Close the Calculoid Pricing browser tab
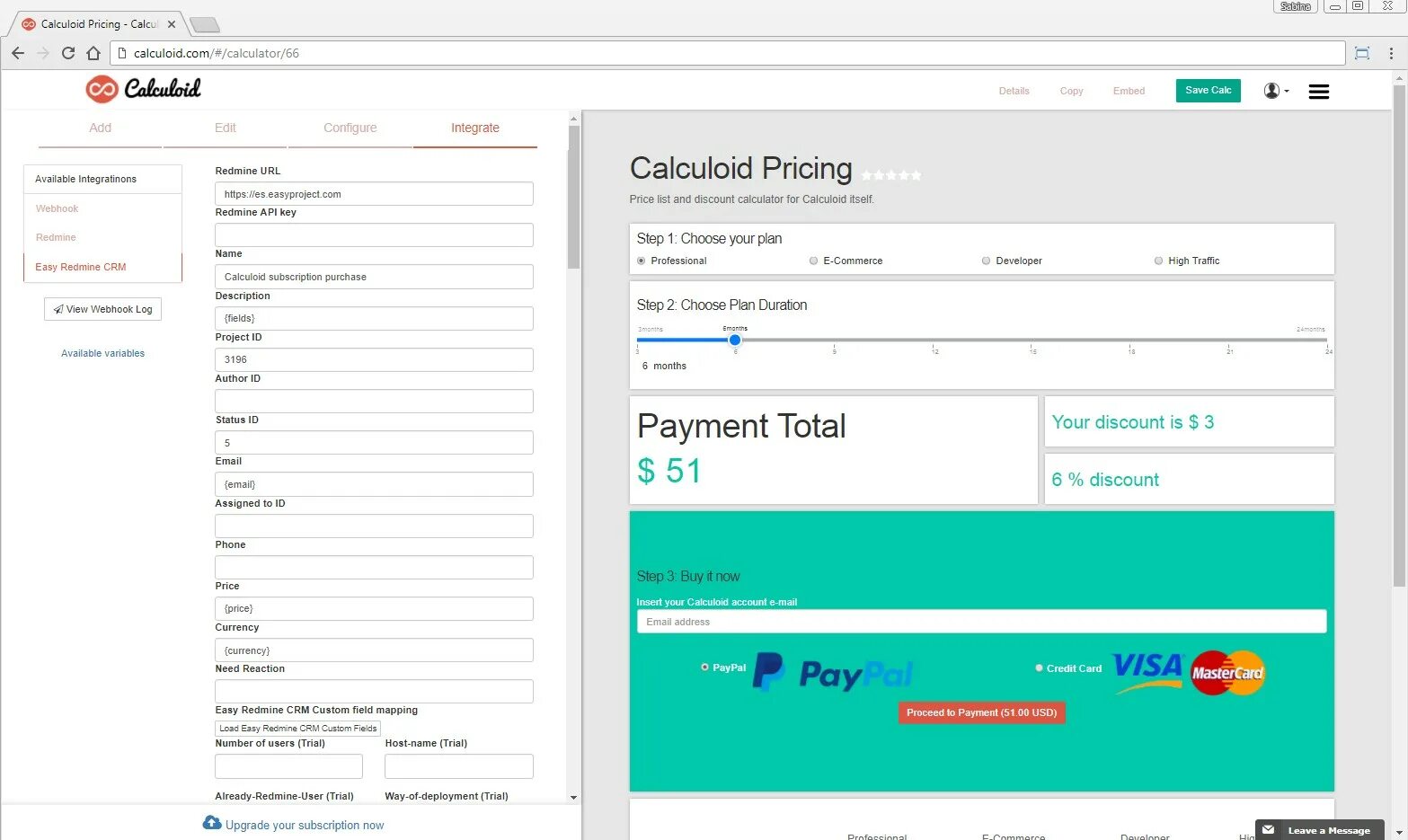The width and height of the screenshot is (1408, 840). coord(172,24)
